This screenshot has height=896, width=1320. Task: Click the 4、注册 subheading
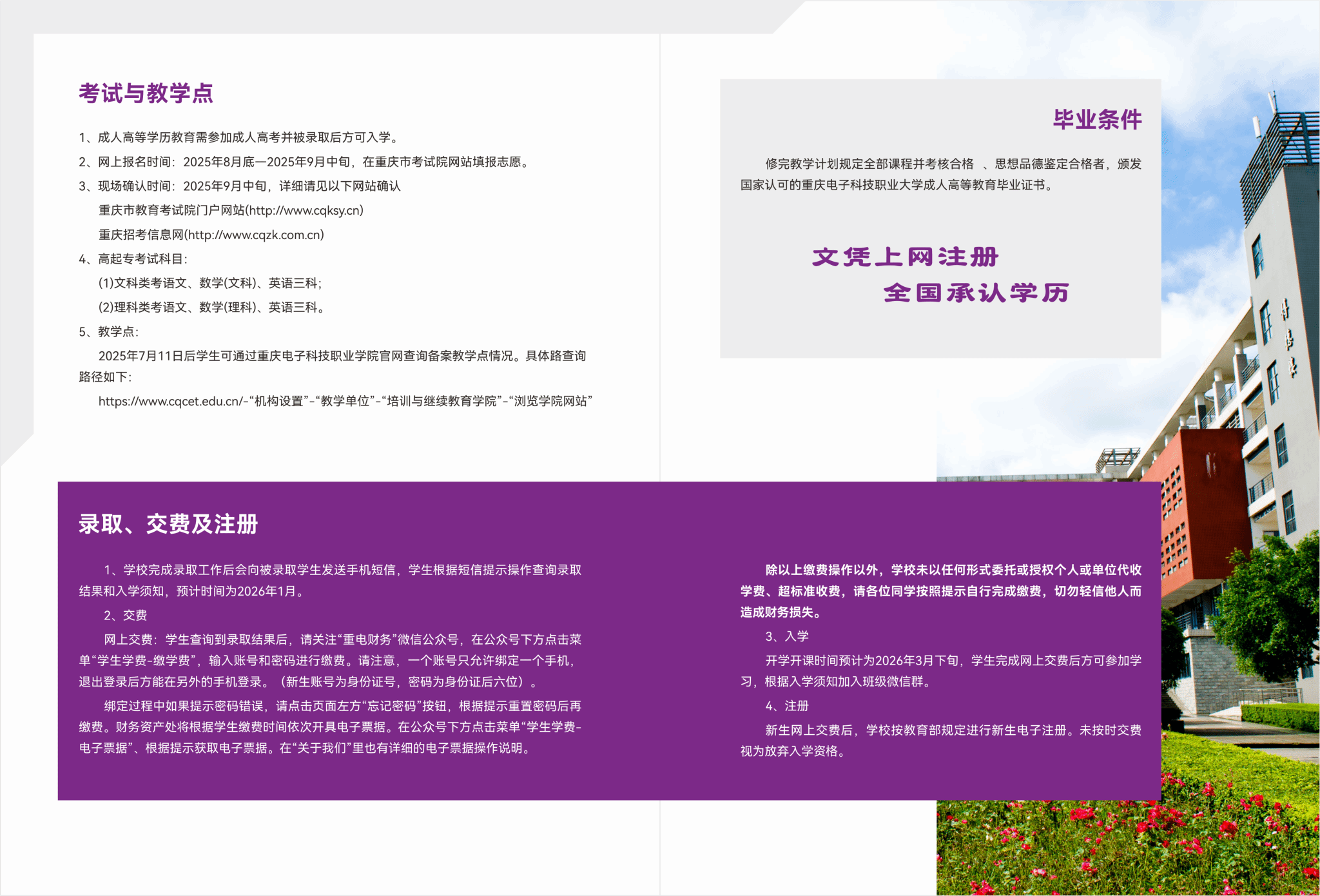coord(786,706)
